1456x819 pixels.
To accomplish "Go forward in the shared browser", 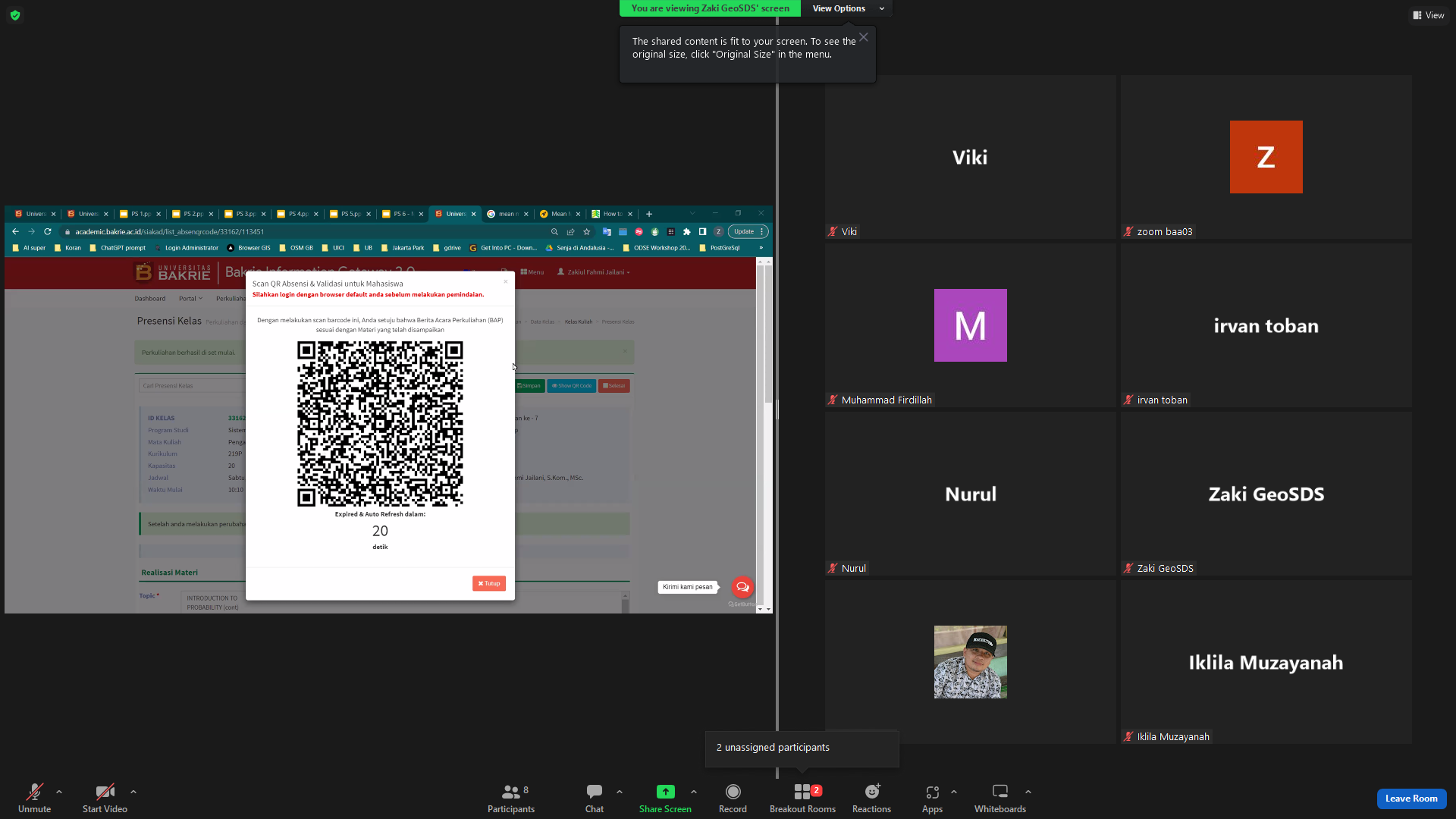I will coord(31,231).
